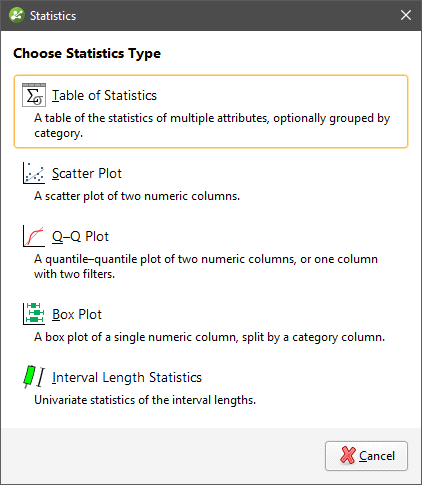Click the Choose Statistics Type heading
Viewport: 422px width, 485px height.
click(87, 54)
